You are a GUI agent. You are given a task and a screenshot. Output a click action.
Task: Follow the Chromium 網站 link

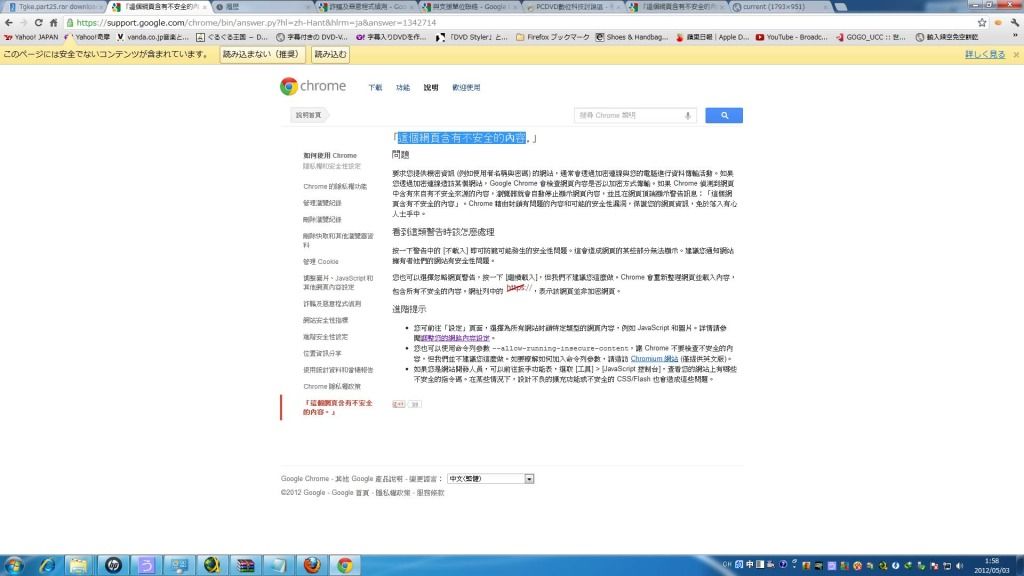654,359
